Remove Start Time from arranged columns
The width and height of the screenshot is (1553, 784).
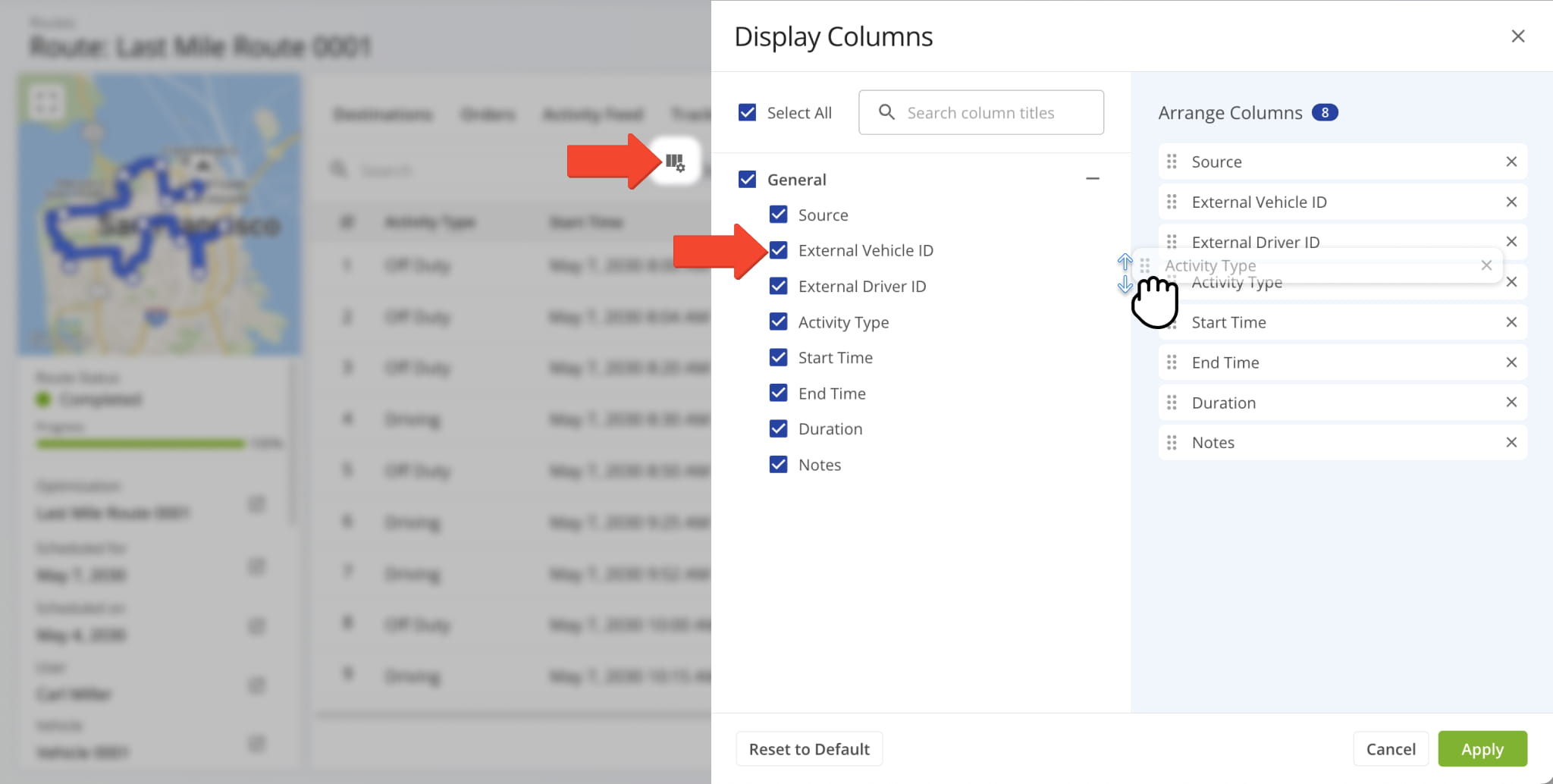coord(1511,322)
